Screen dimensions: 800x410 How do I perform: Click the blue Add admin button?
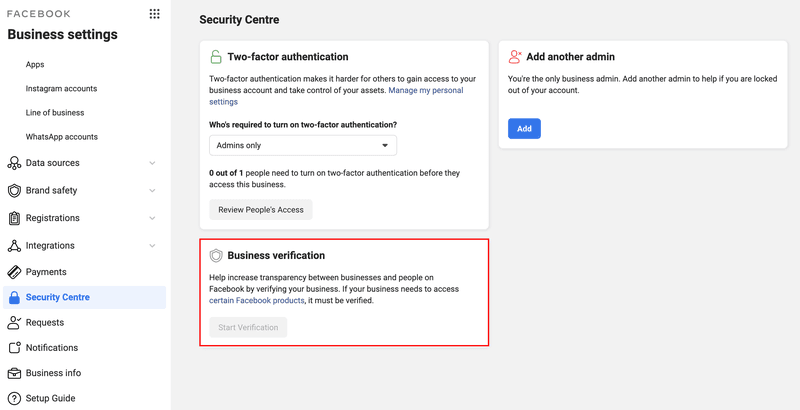click(524, 129)
